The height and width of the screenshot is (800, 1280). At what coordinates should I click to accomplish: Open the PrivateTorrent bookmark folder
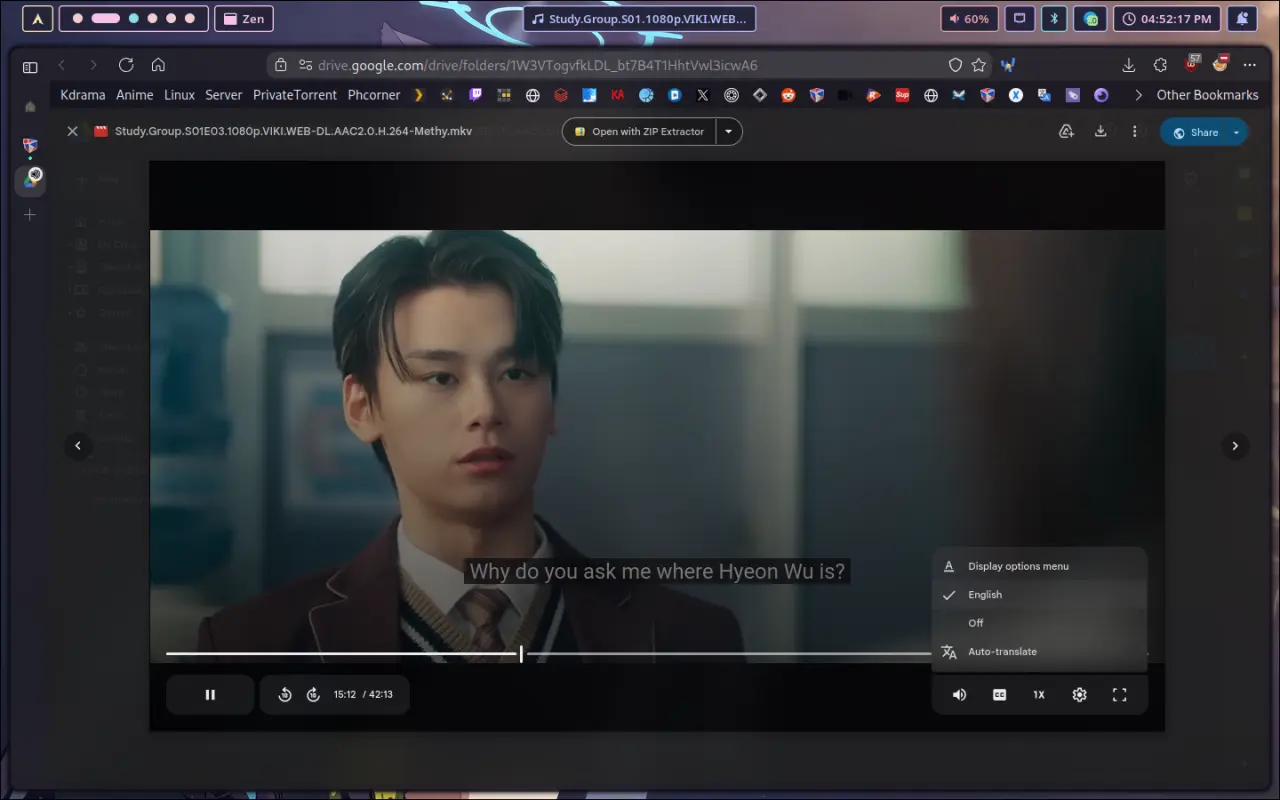[295, 95]
